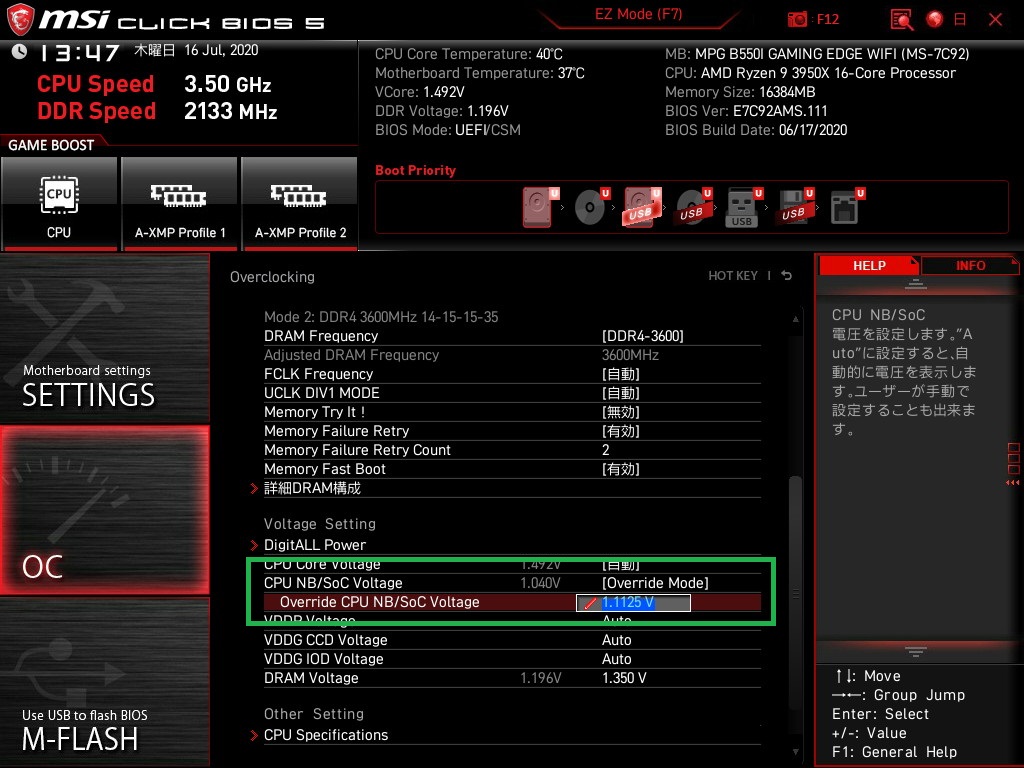Change the UCLK DIV1 MODE setting

click(x=620, y=392)
